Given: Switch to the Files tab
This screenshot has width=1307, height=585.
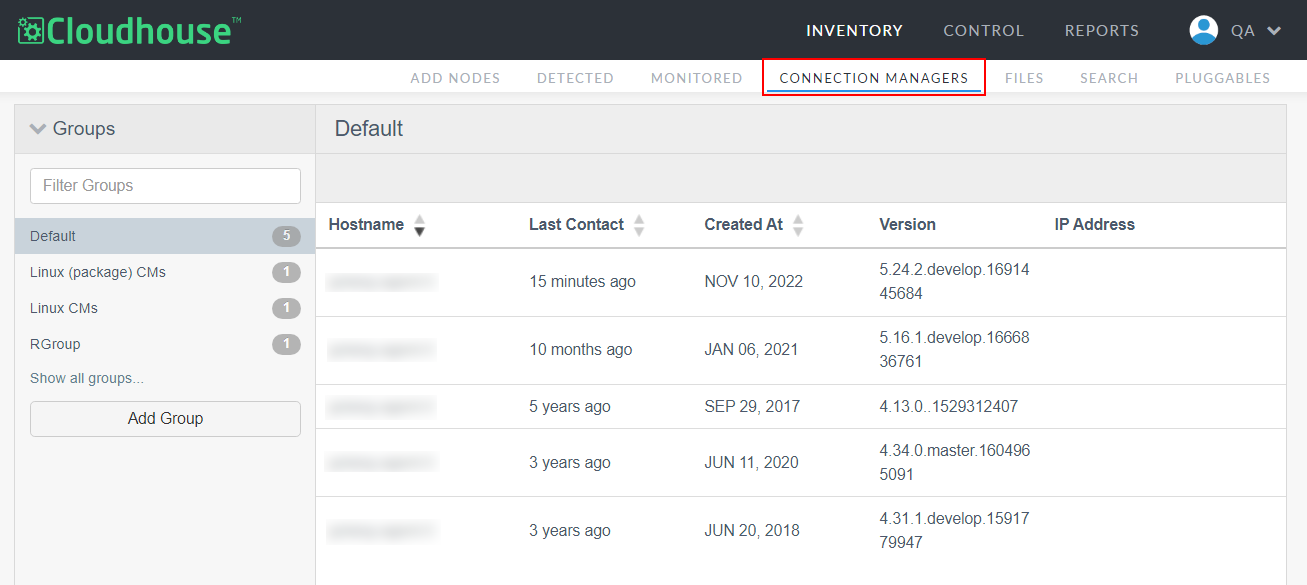Looking at the screenshot, I should pyautogui.click(x=1024, y=78).
